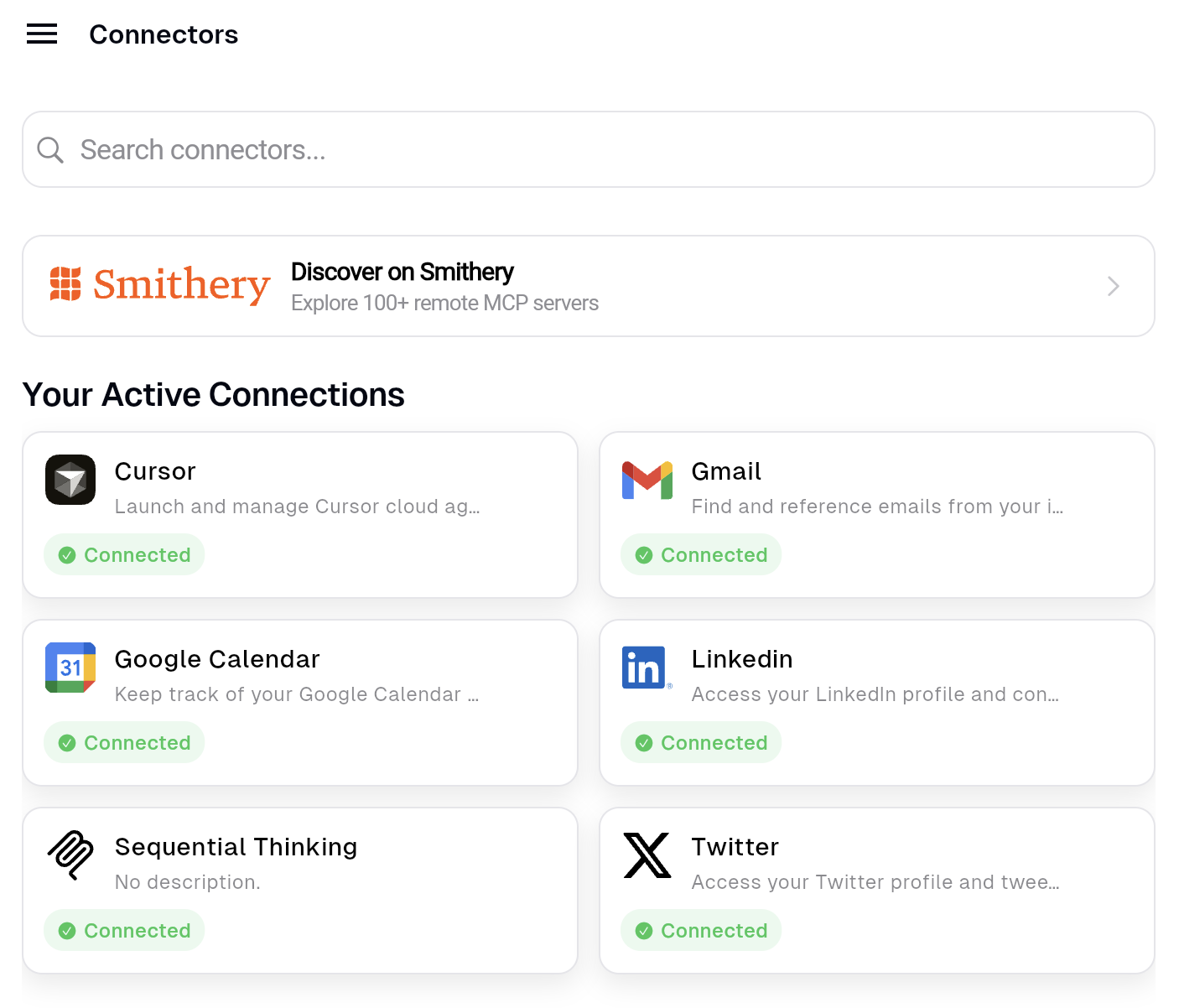Open the Google Calendar connector title

(217, 659)
